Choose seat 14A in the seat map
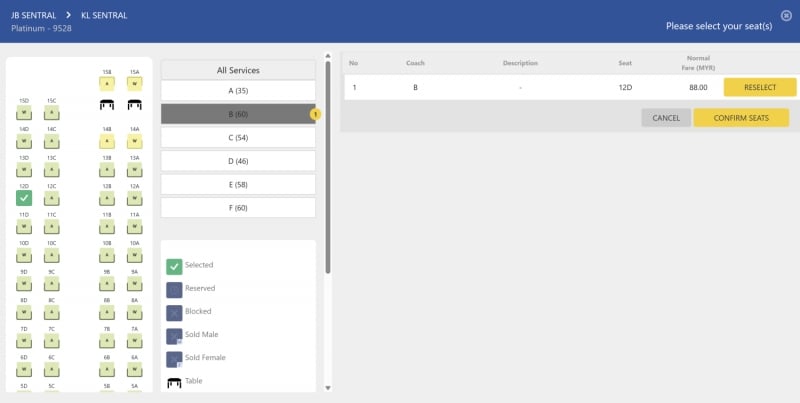The width and height of the screenshot is (800, 403). pyautogui.click(x=134, y=141)
